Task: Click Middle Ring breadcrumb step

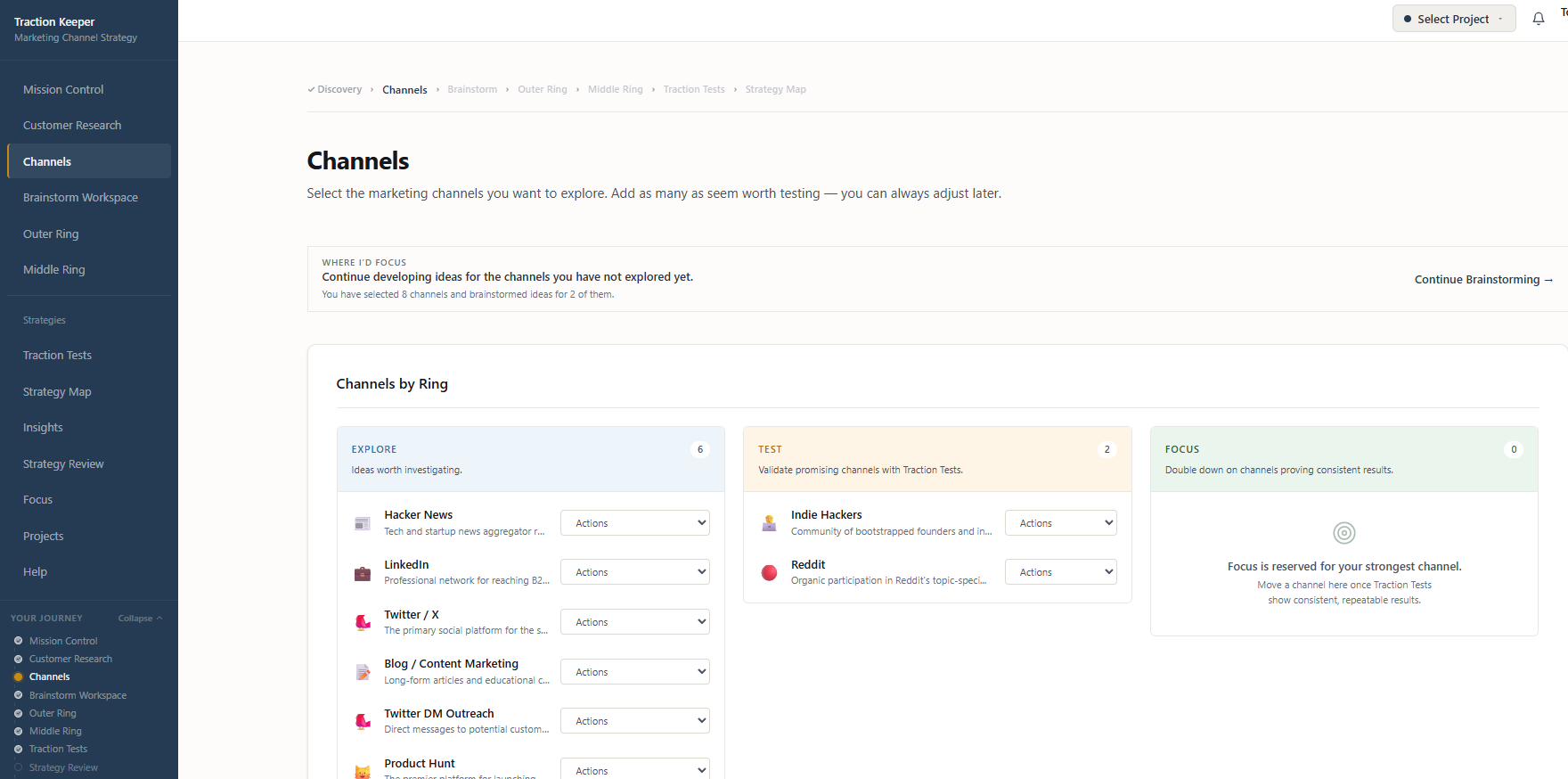Action: click(x=616, y=89)
